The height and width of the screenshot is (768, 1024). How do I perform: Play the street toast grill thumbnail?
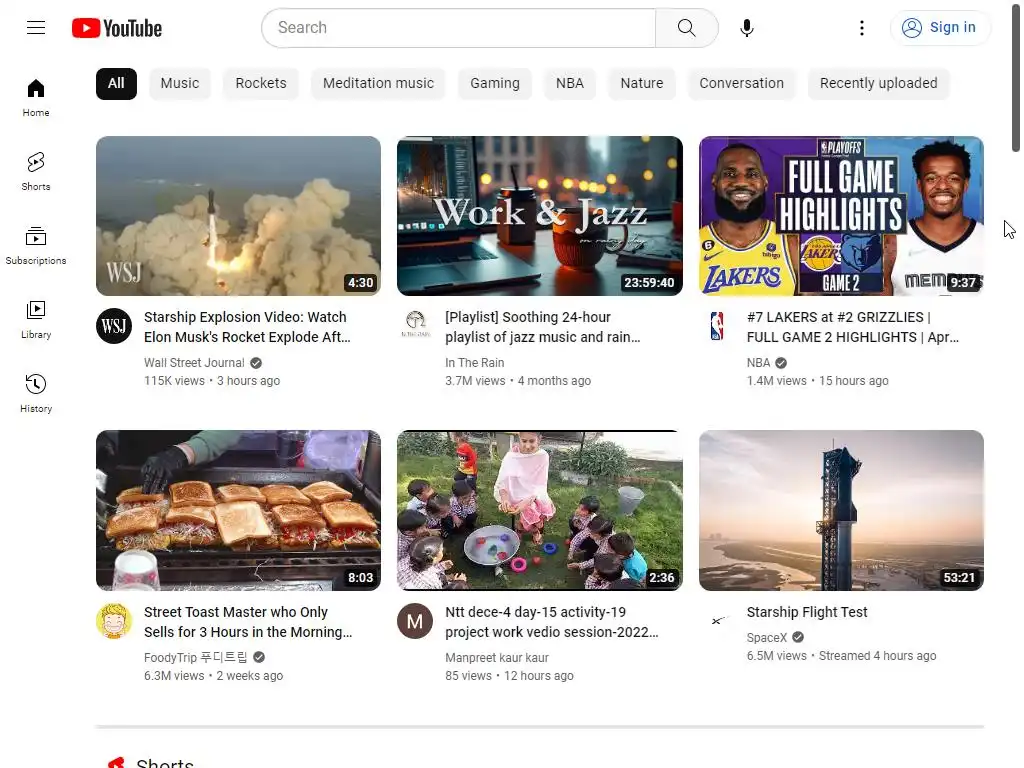click(238, 511)
